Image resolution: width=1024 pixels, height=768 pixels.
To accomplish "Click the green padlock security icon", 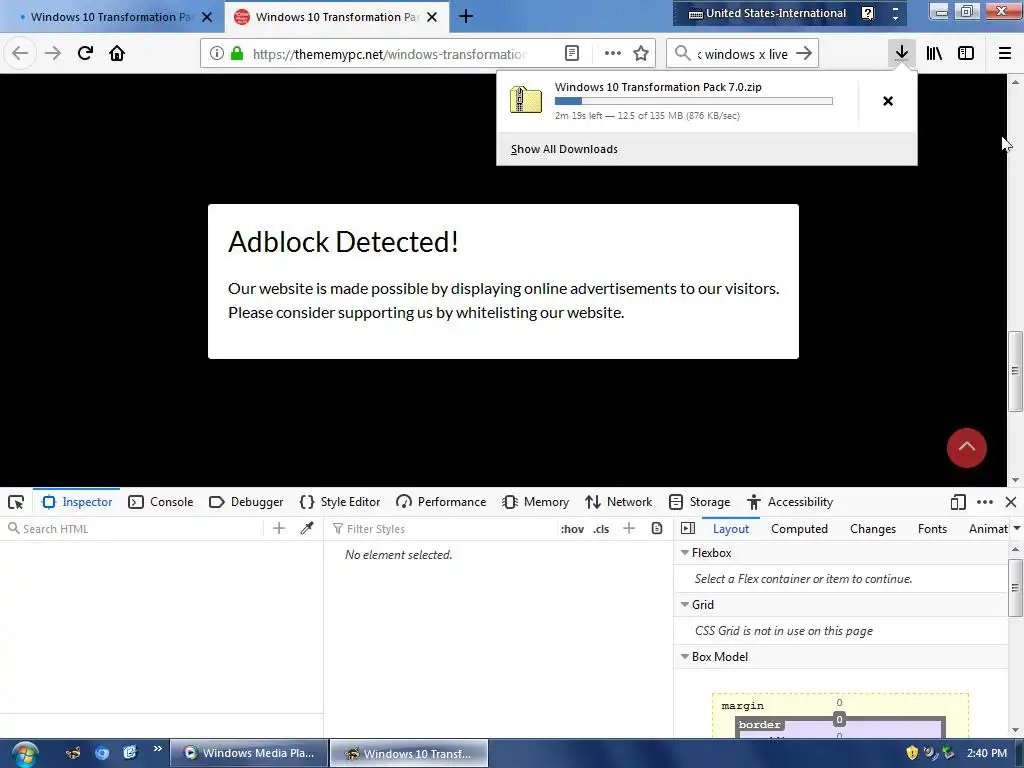I will point(237,54).
